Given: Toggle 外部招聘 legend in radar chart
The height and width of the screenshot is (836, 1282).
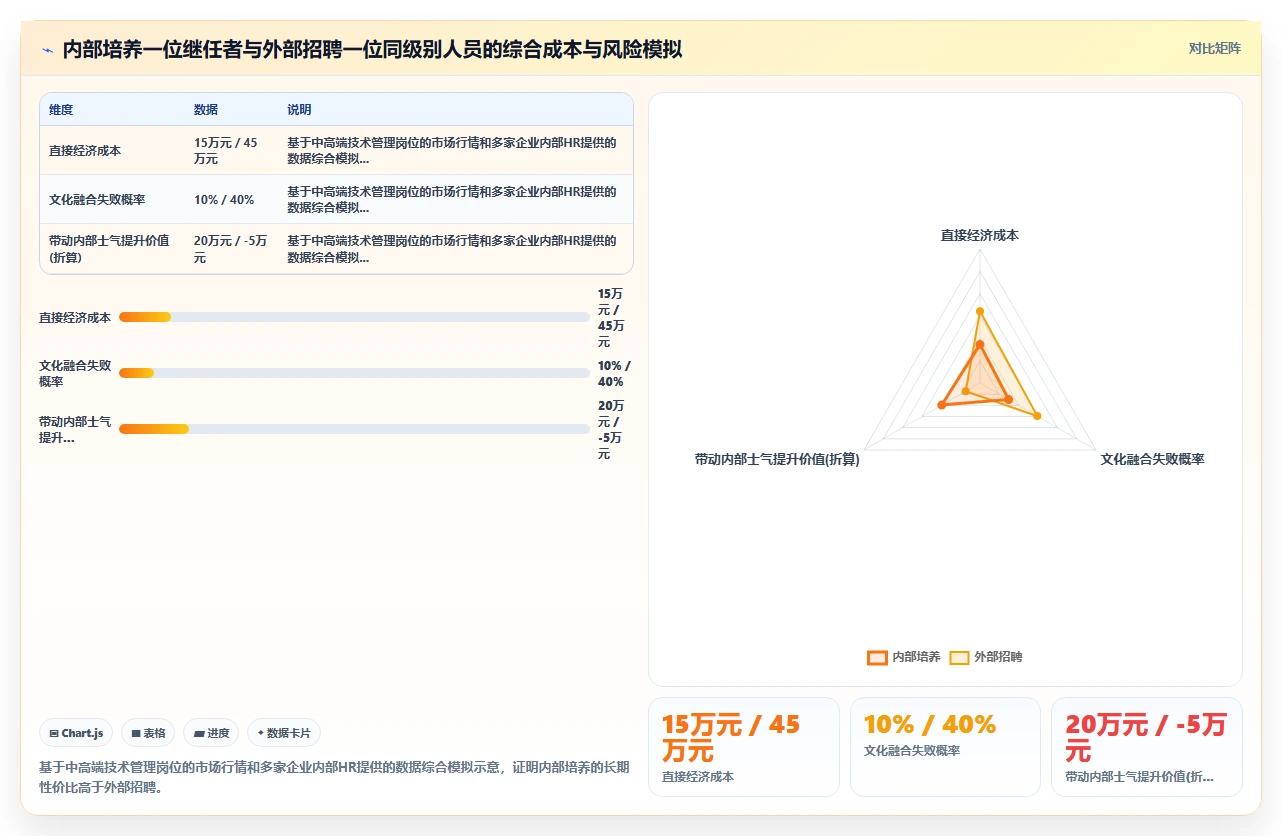Looking at the screenshot, I should click(986, 657).
